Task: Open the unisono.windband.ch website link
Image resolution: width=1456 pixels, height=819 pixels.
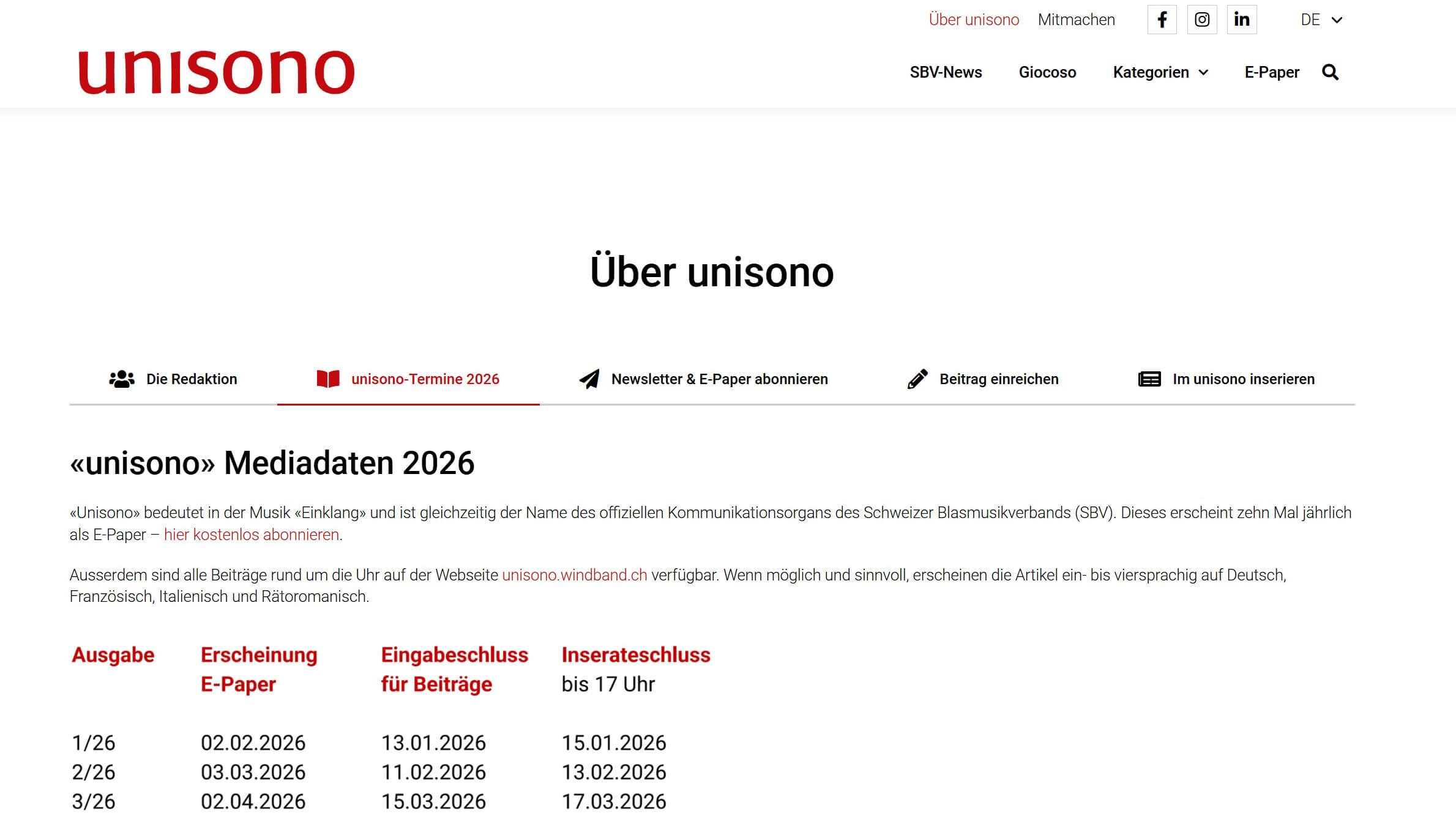Action: (x=573, y=574)
